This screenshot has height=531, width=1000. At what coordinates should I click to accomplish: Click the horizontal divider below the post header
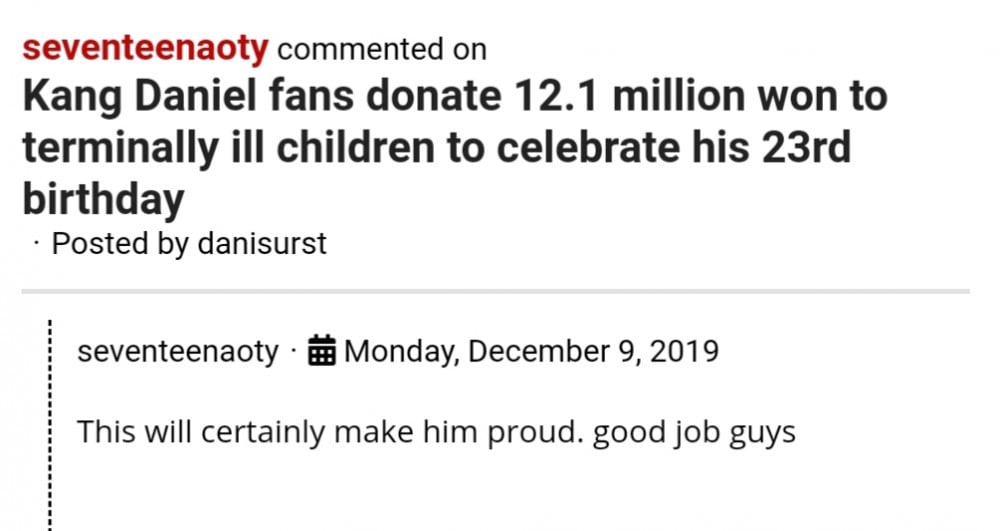[495, 291]
